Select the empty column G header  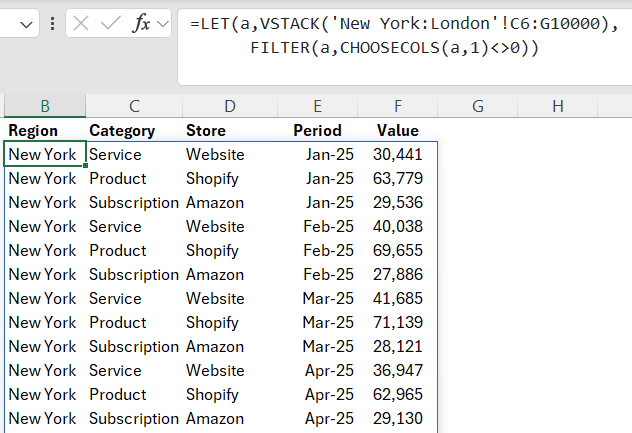point(477,106)
